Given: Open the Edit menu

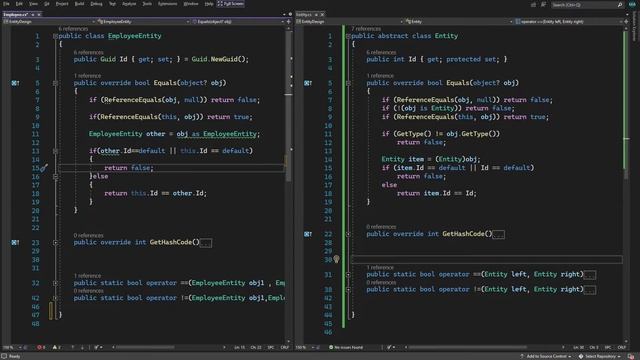Looking at the screenshot, I should pyautogui.click(x=19, y=4).
